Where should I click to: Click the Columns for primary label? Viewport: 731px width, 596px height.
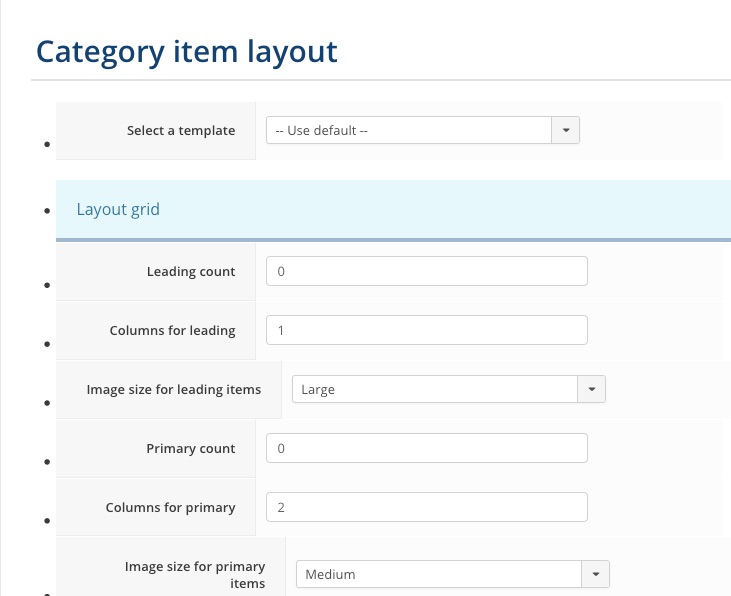pos(171,507)
